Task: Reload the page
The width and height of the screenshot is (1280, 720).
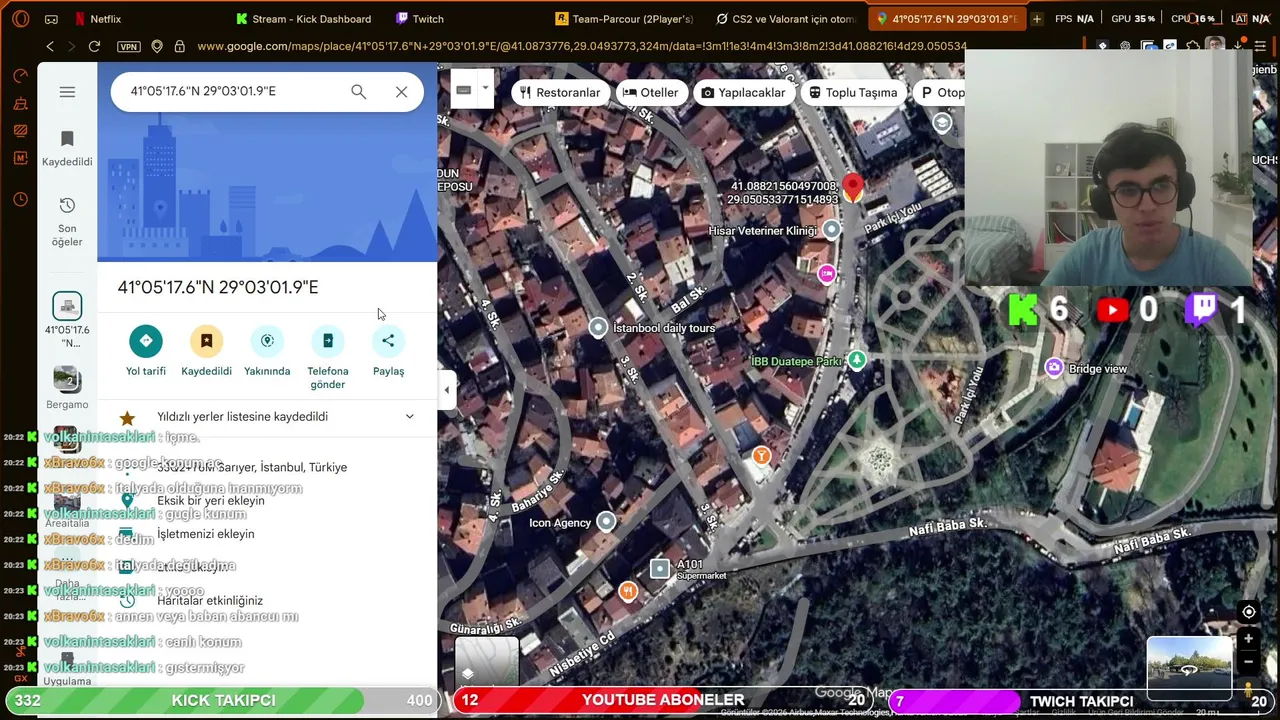Action: [x=94, y=46]
